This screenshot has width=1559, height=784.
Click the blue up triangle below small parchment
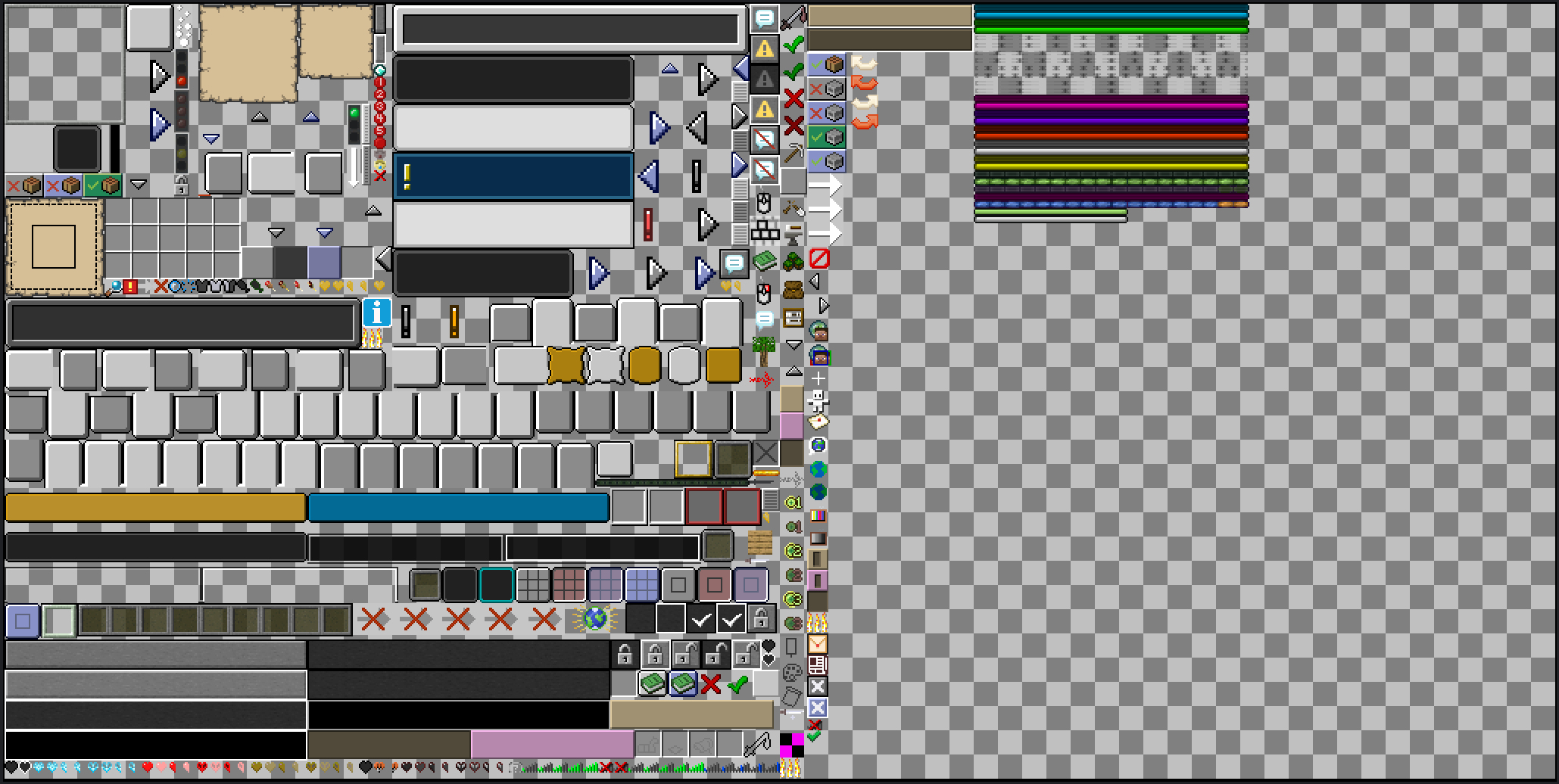point(310,117)
